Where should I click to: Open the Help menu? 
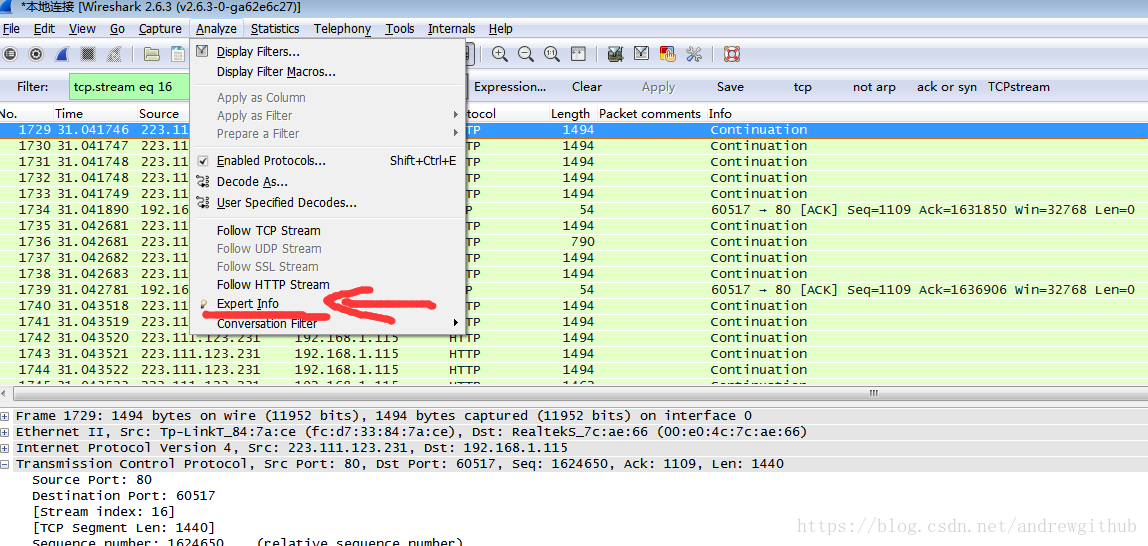click(x=500, y=29)
